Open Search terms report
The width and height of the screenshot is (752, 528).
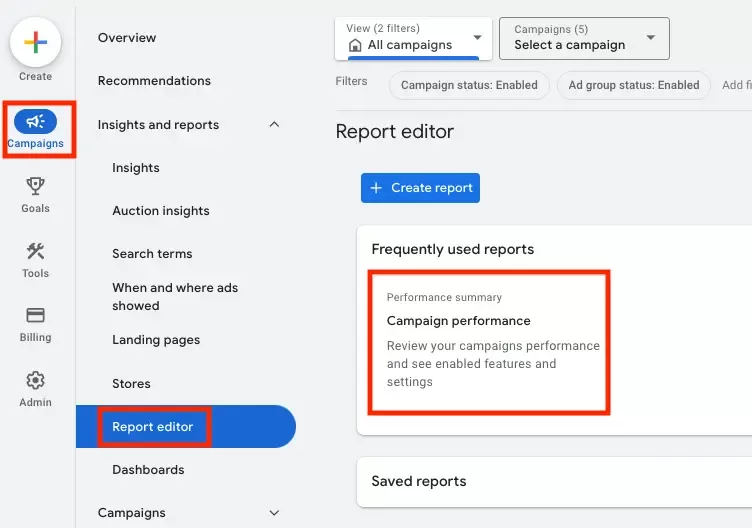[152, 254]
